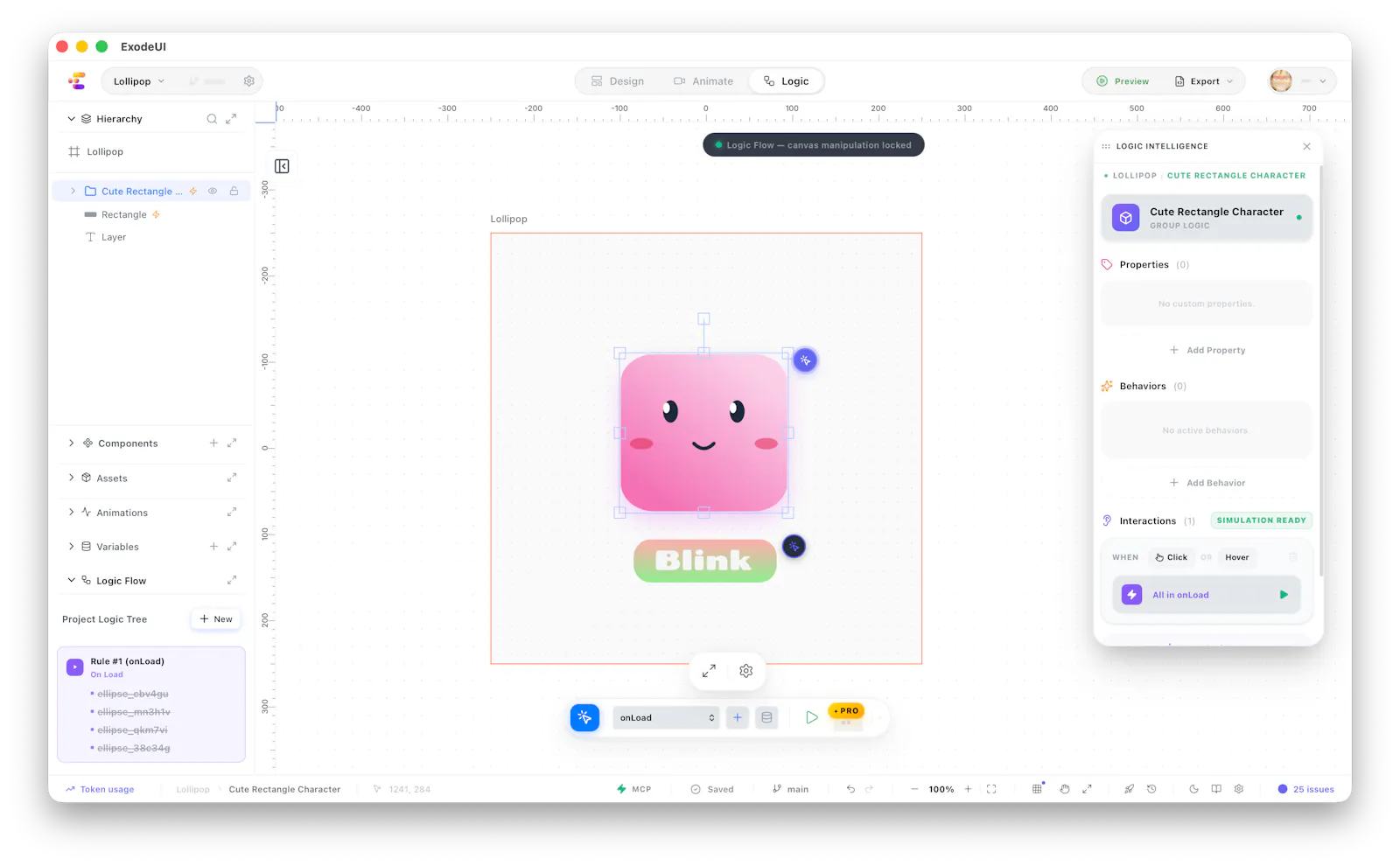Open the version history clock icon
This screenshot has height=866, width=1400.
click(1151, 789)
